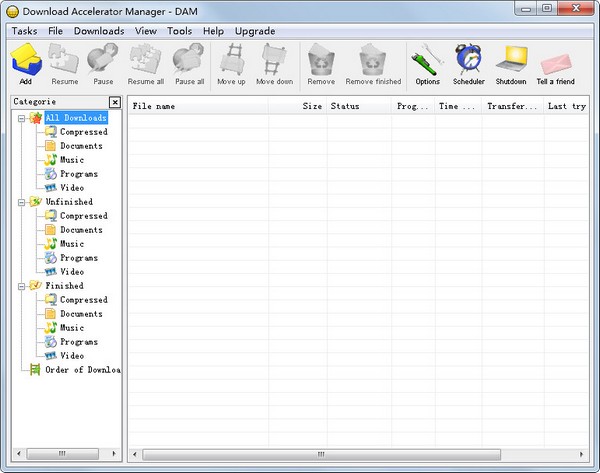This screenshot has width=600, height=473.
Task: Collapse the Unfinished tree node
Action: pos(22,202)
